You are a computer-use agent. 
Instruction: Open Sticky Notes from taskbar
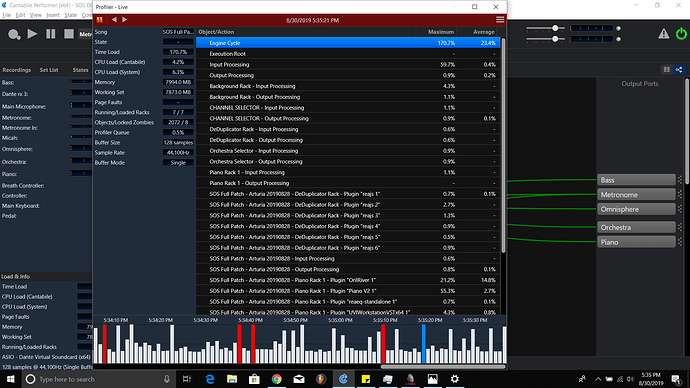[x=366, y=379]
